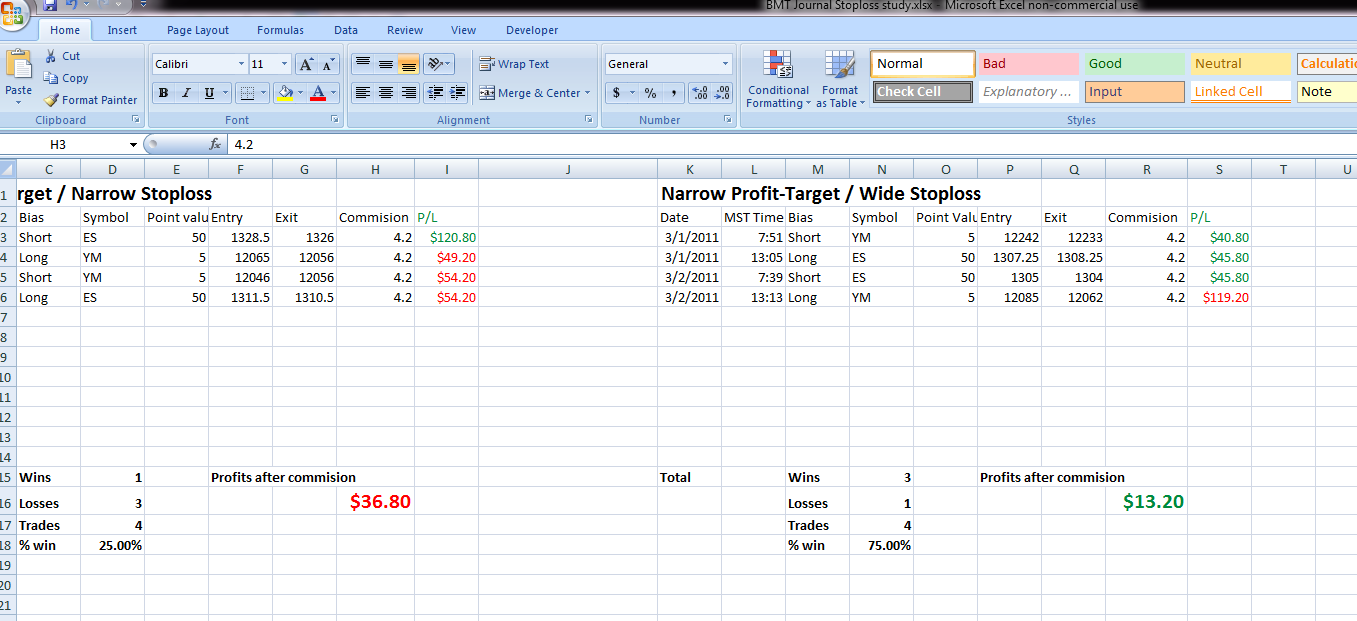The image size is (1357, 621).
Task: Expand the Paste options arrow
Action: [18, 103]
